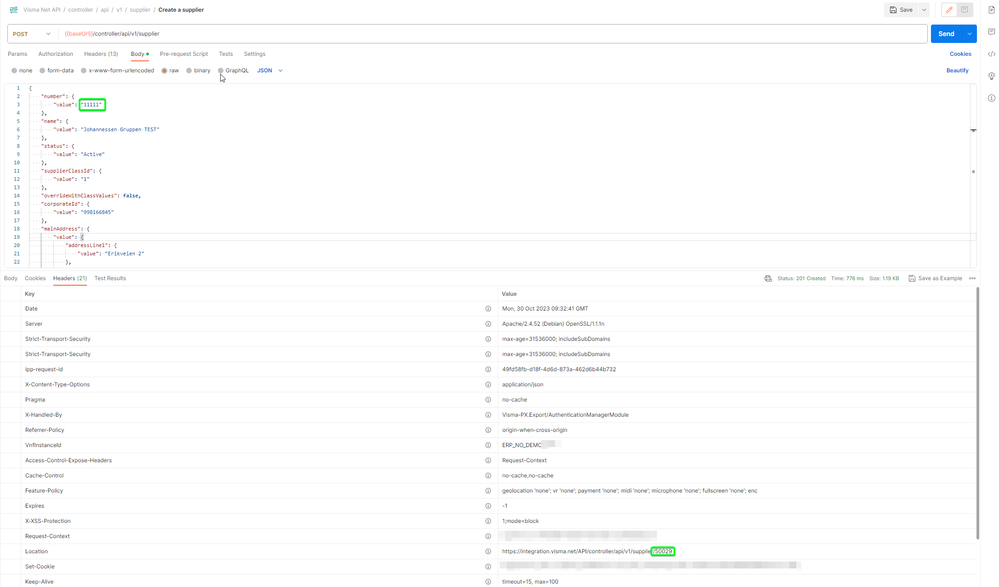Open the Pre-request Script tab
This screenshot has width=999, height=587.
(183, 54)
